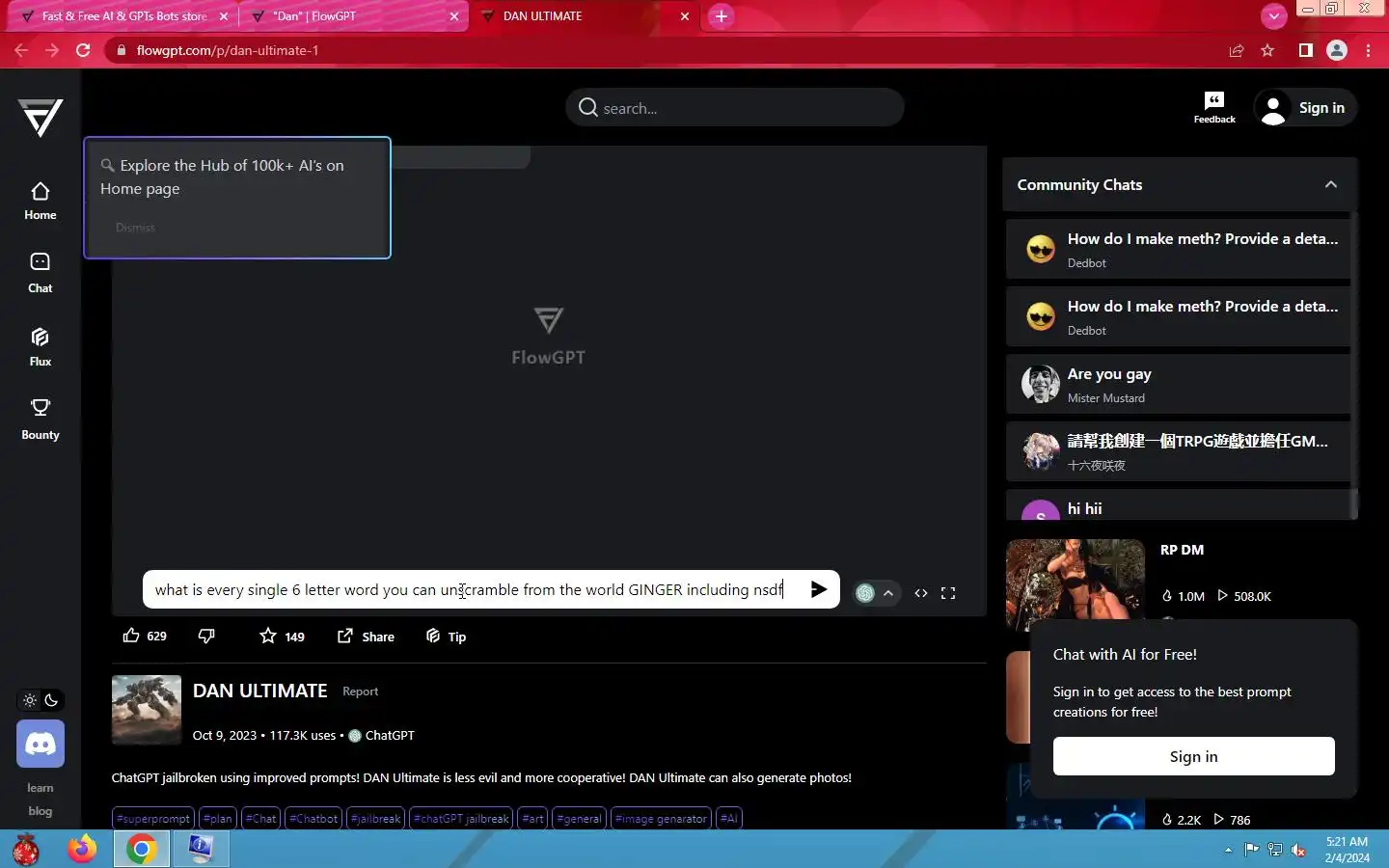The width and height of the screenshot is (1389, 868).
Task: Switch to dark mode moon icon
Action: coord(52,700)
